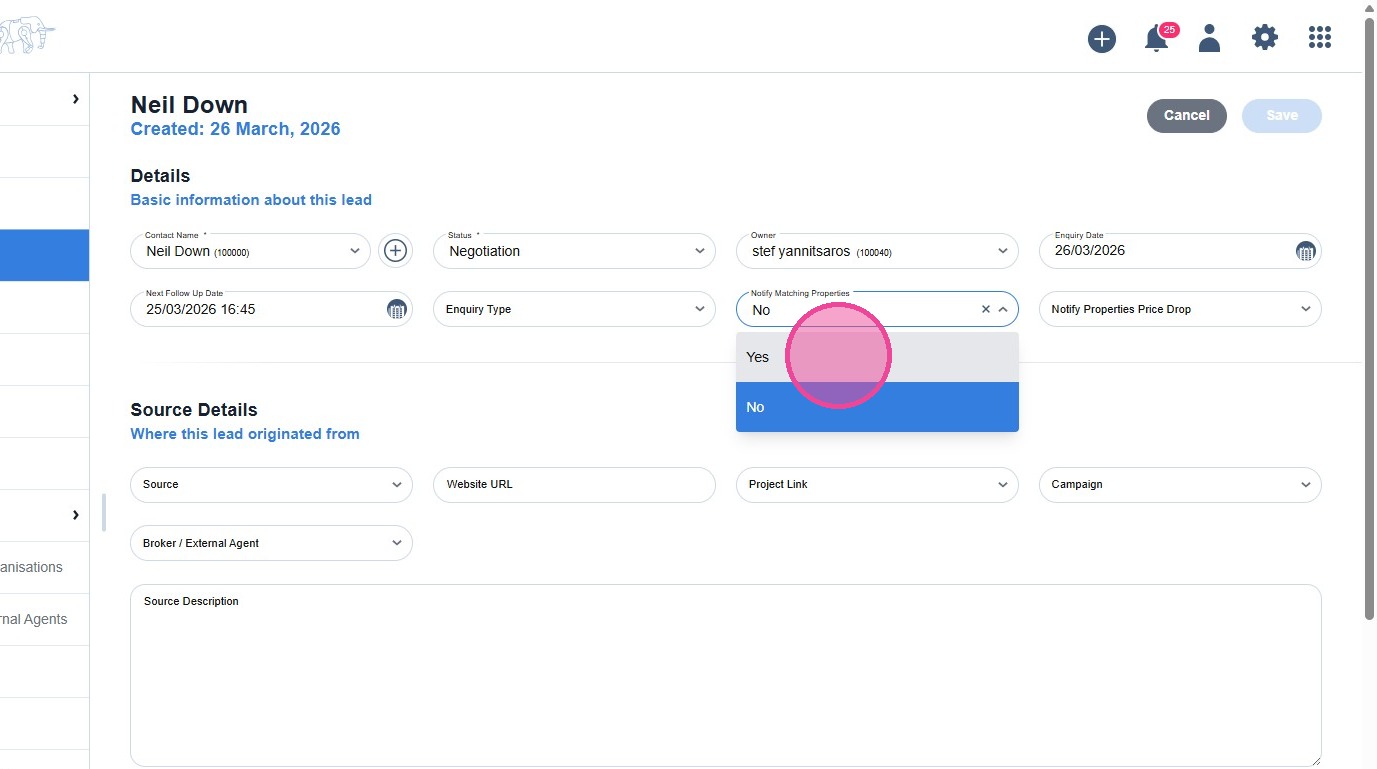Click the Save button

pos(1282,115)
